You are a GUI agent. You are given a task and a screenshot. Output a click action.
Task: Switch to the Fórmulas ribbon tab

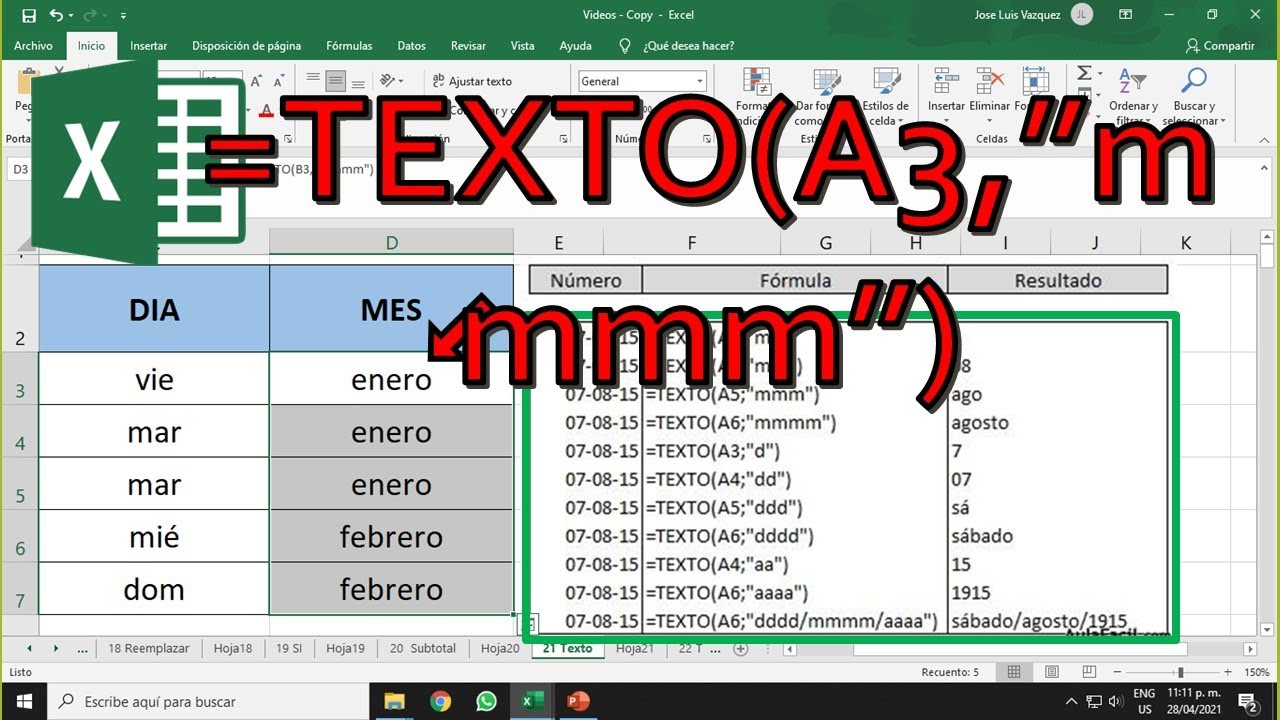(349, 46)
